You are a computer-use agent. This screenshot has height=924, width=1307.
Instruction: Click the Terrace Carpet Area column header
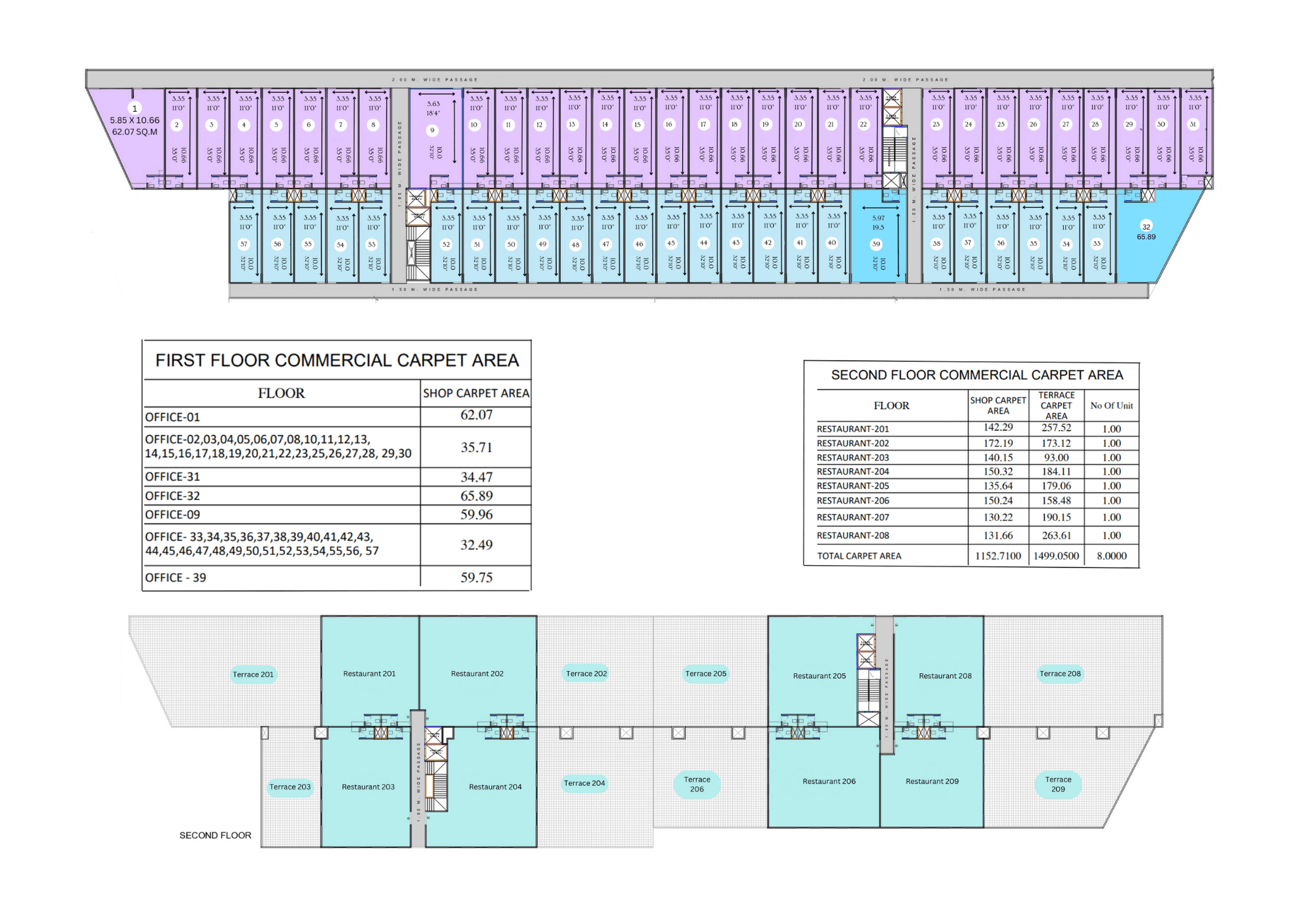point(1056,405)
